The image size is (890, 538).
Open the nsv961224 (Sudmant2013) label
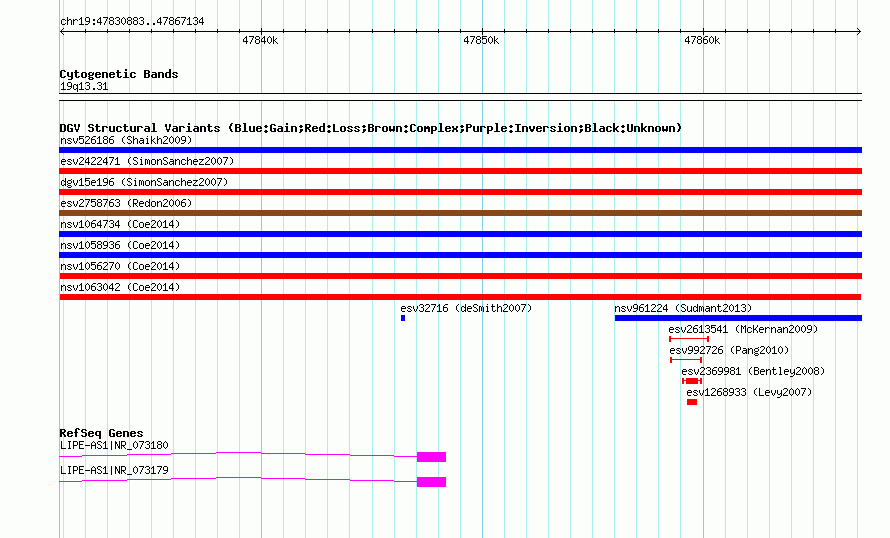tap(683, 308)
